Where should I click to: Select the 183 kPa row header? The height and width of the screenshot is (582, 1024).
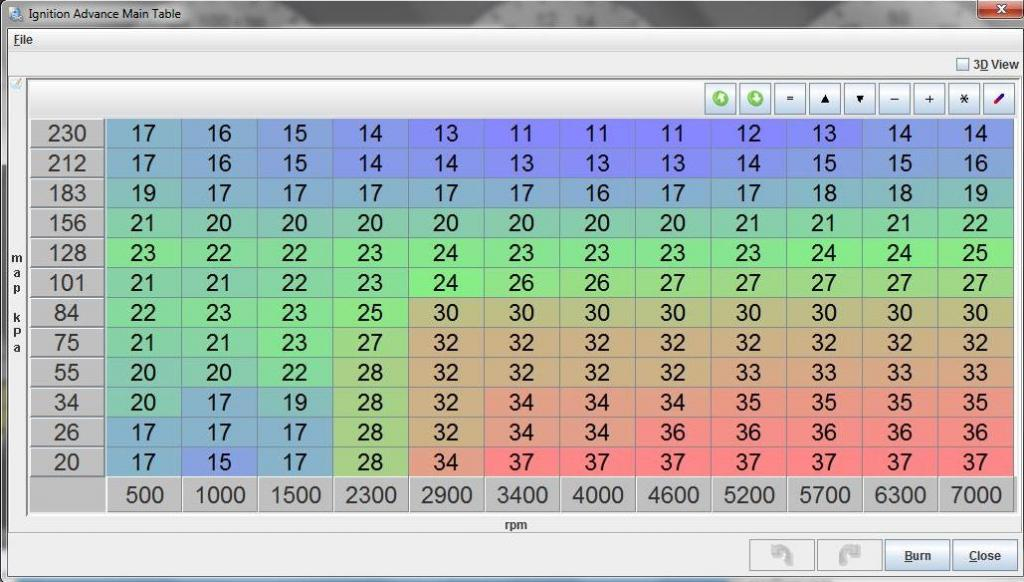[x=67, y=193]
